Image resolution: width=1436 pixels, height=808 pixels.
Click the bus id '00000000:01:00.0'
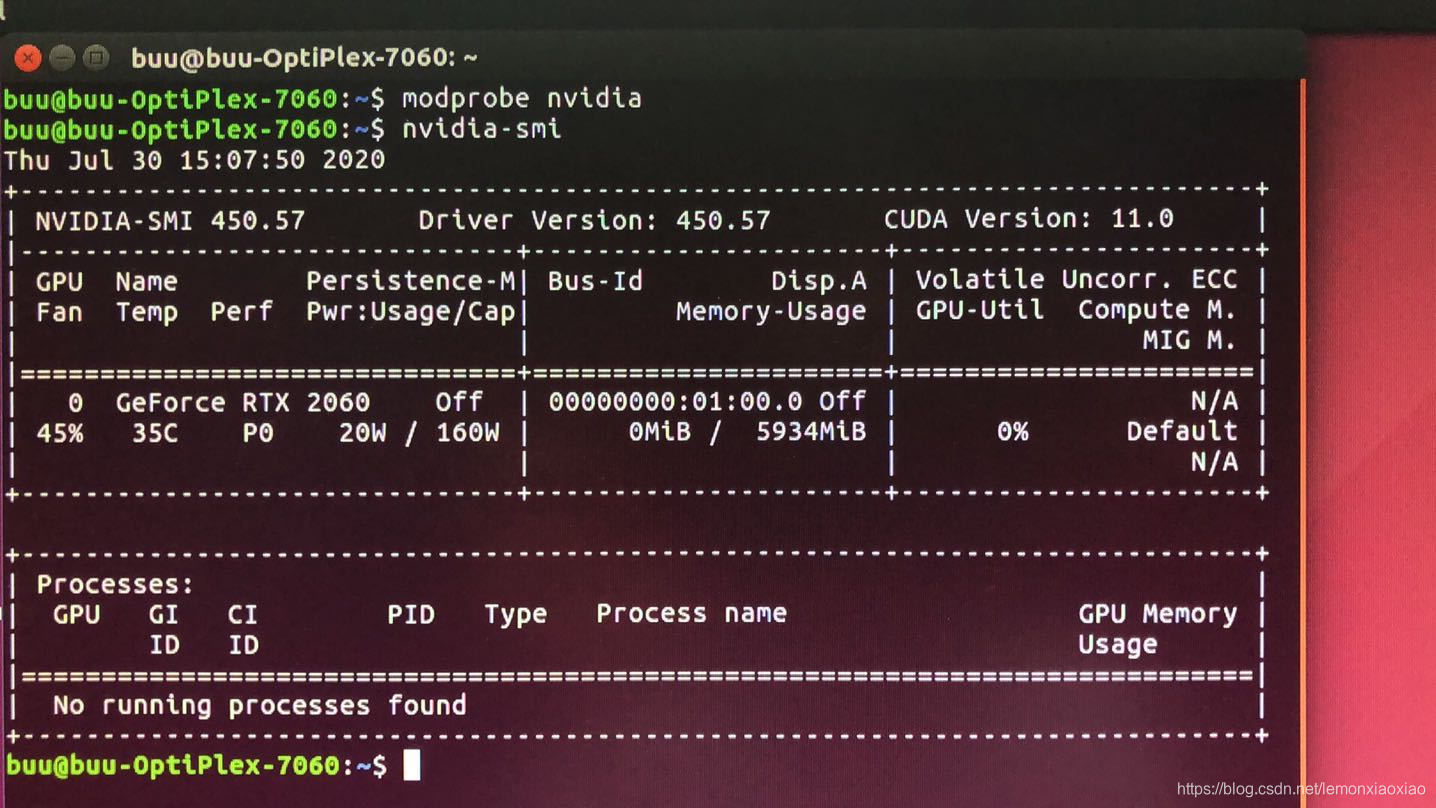[x=675, y=402]
